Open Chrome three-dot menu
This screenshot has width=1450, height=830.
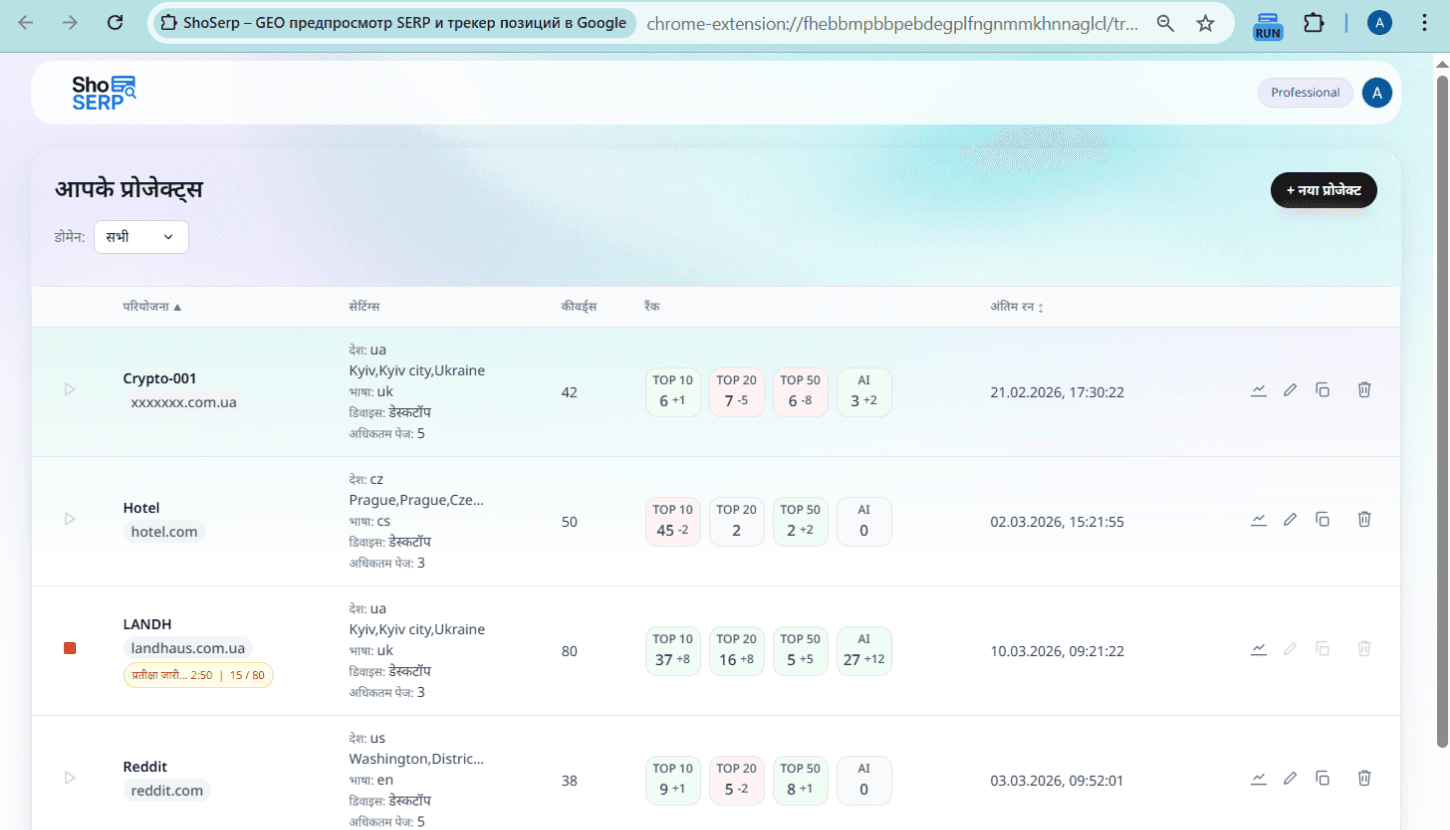pos(1425,23)
